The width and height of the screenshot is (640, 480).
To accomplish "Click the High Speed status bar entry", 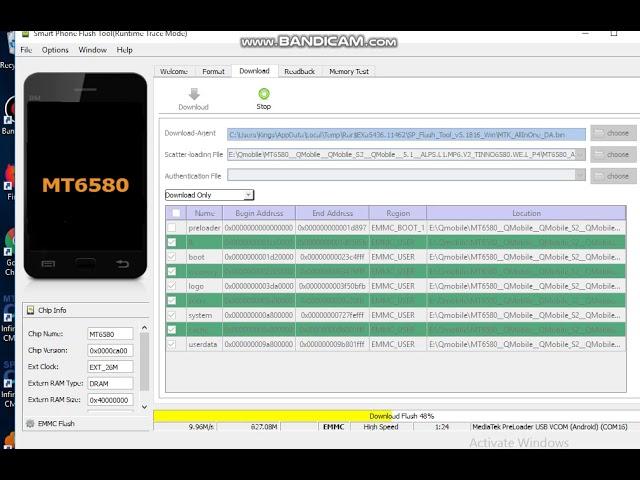I will (x=381, y=427).
